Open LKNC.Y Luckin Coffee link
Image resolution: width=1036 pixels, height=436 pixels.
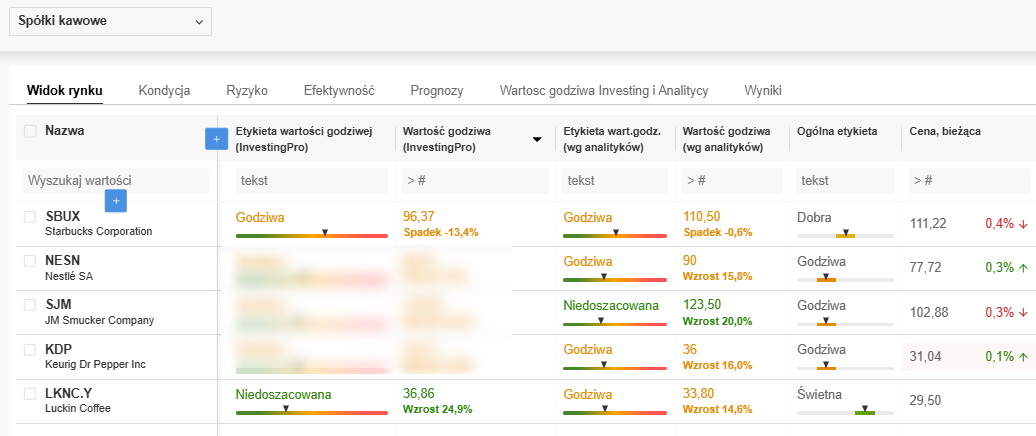click(x=77, y=400)
